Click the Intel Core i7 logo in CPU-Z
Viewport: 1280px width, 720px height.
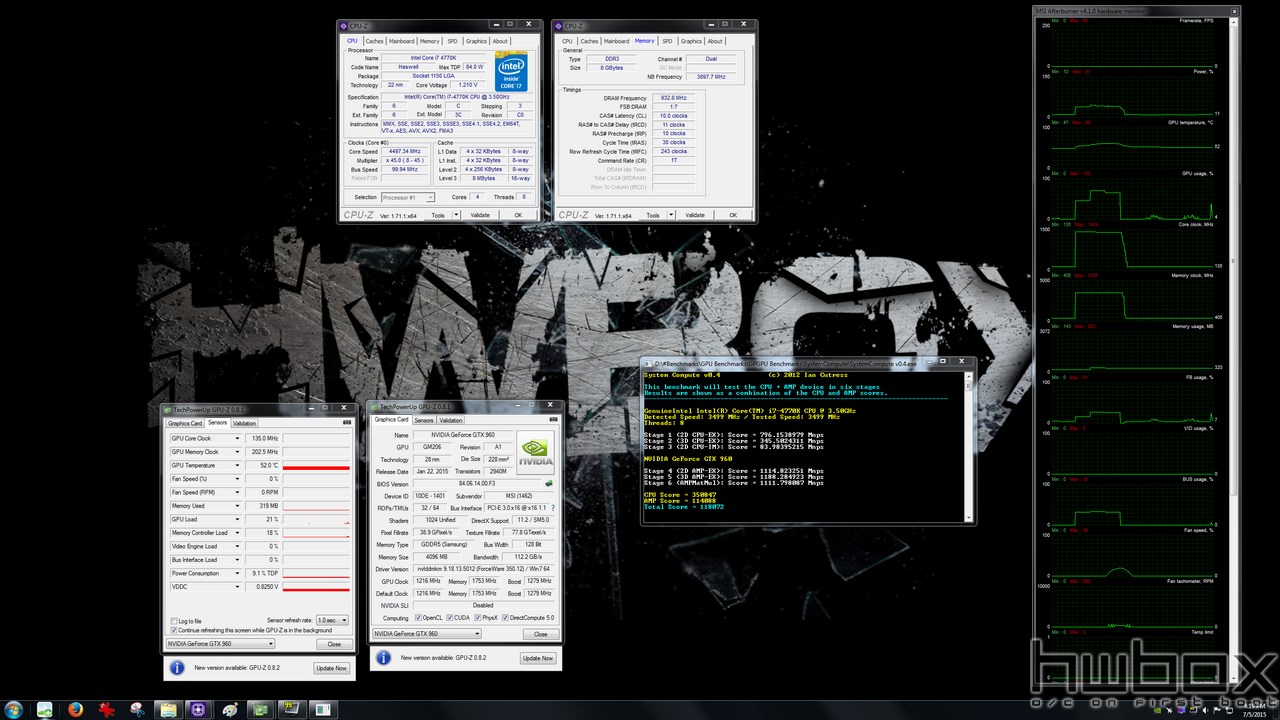[x=513, y=70]
